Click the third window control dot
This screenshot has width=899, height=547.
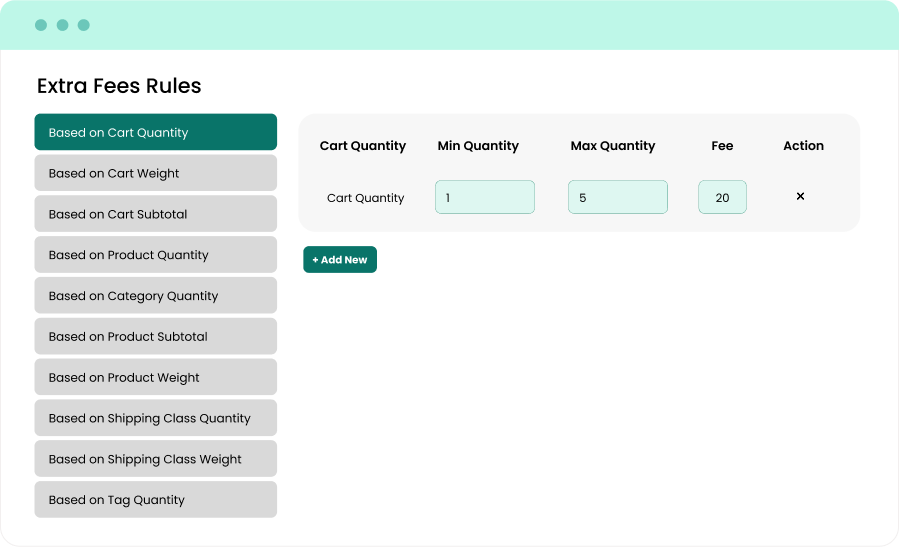84,25
